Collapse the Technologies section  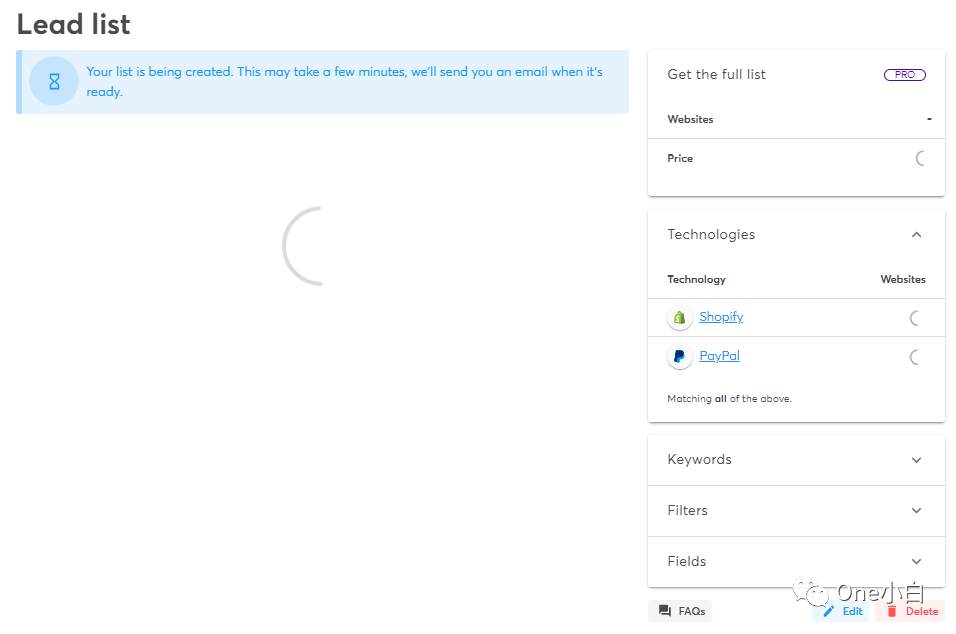[x=916, y=235]
